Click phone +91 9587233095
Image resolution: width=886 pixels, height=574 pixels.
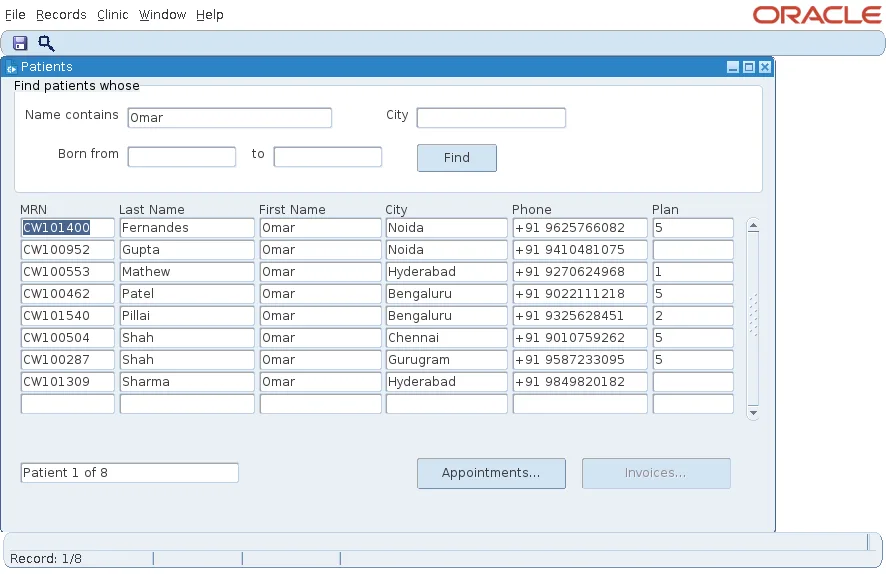(x=580, y=360)
